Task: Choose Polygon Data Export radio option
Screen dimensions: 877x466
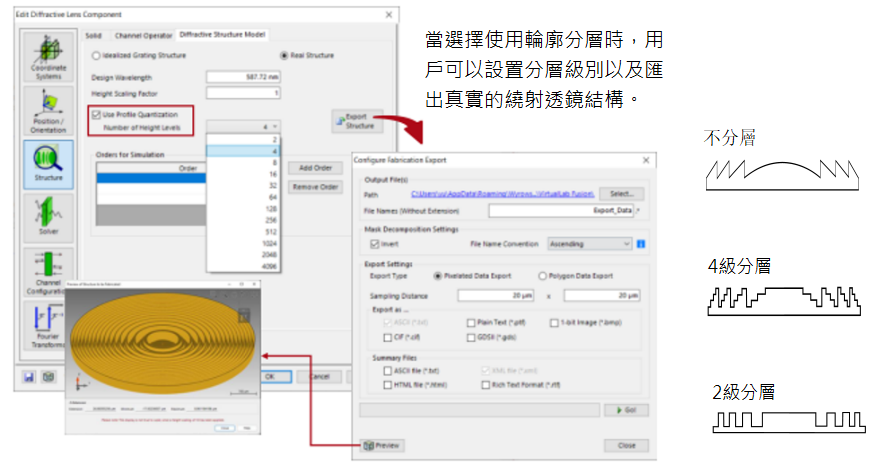Action: pos(543,276)
